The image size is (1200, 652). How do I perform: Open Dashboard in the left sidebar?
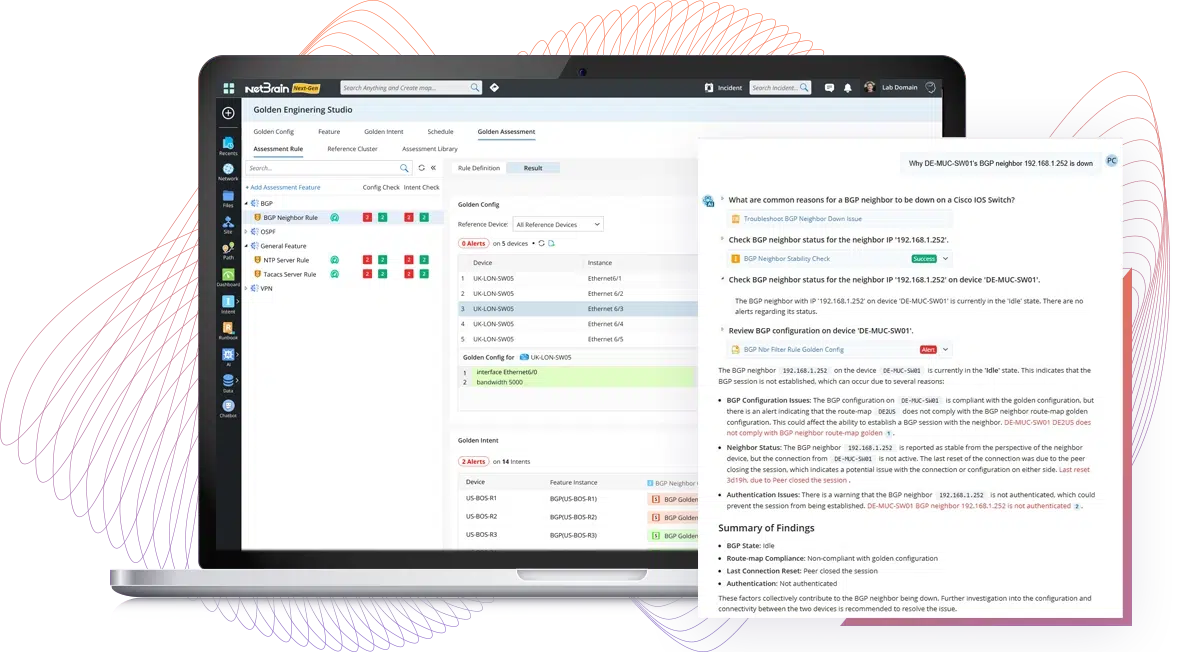228,277
